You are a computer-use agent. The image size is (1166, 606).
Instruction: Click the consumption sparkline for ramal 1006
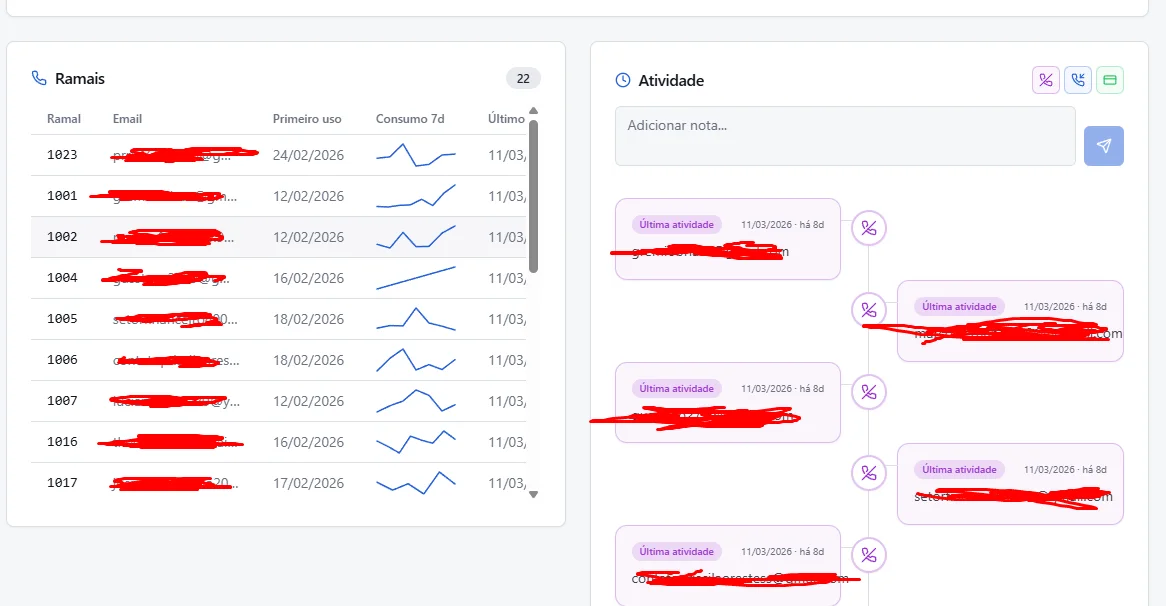(416, 360)
